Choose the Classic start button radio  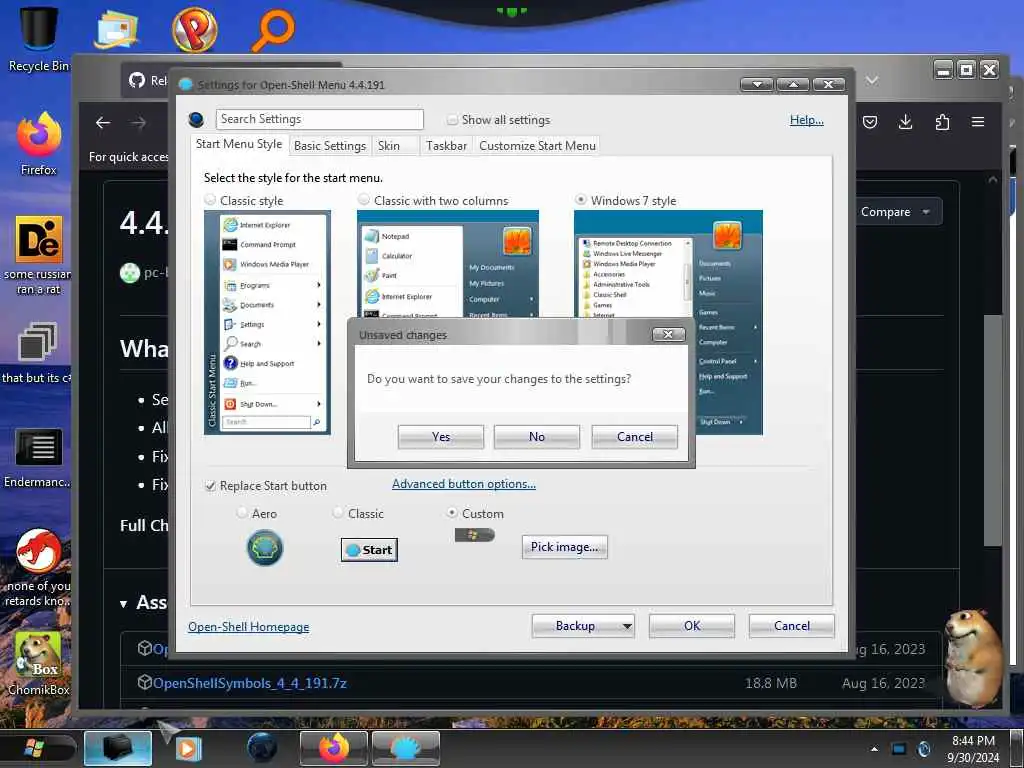[338, 513]
